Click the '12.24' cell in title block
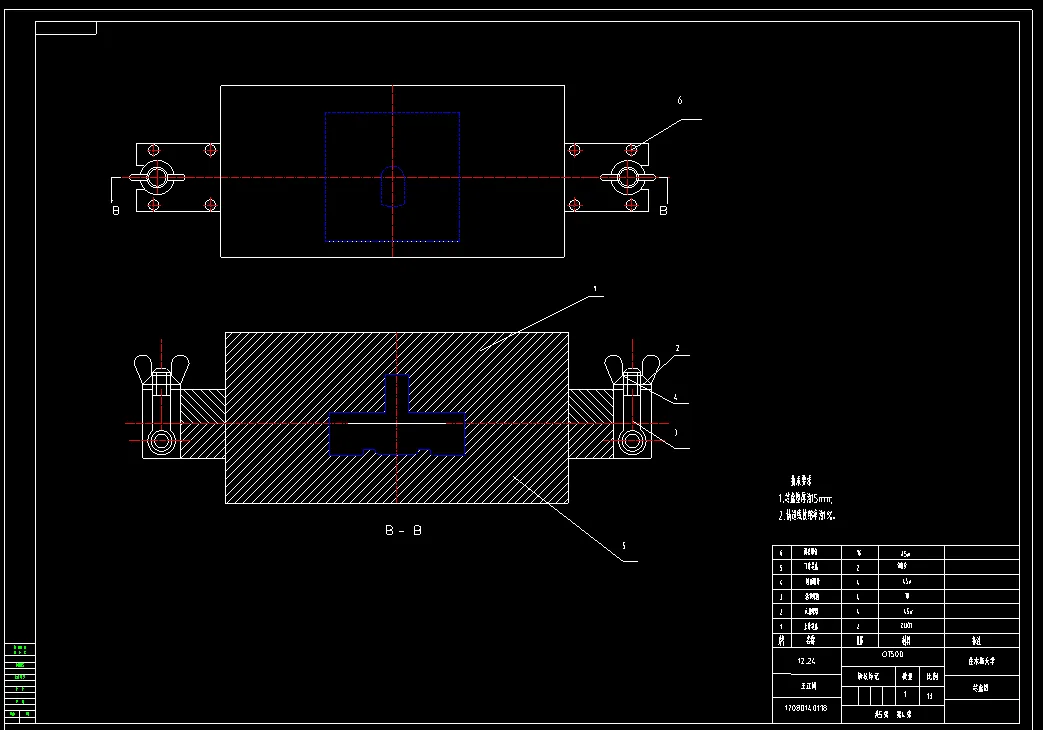Viewport: 1043px width, 730px height. click(x=806, y=661)
